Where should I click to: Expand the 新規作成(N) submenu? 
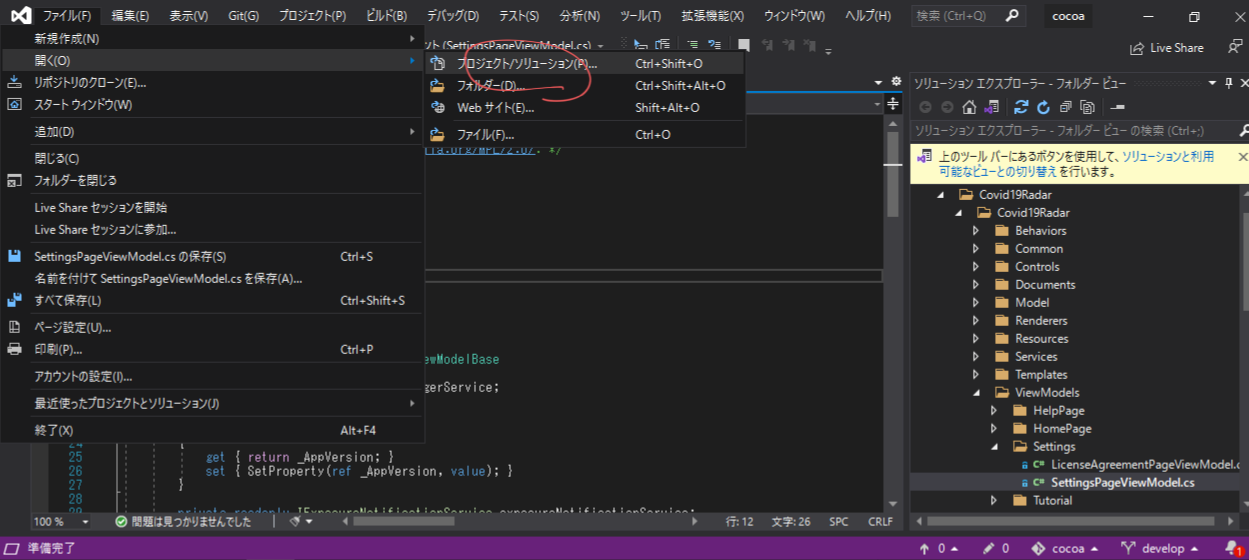[x=212, y=38]
